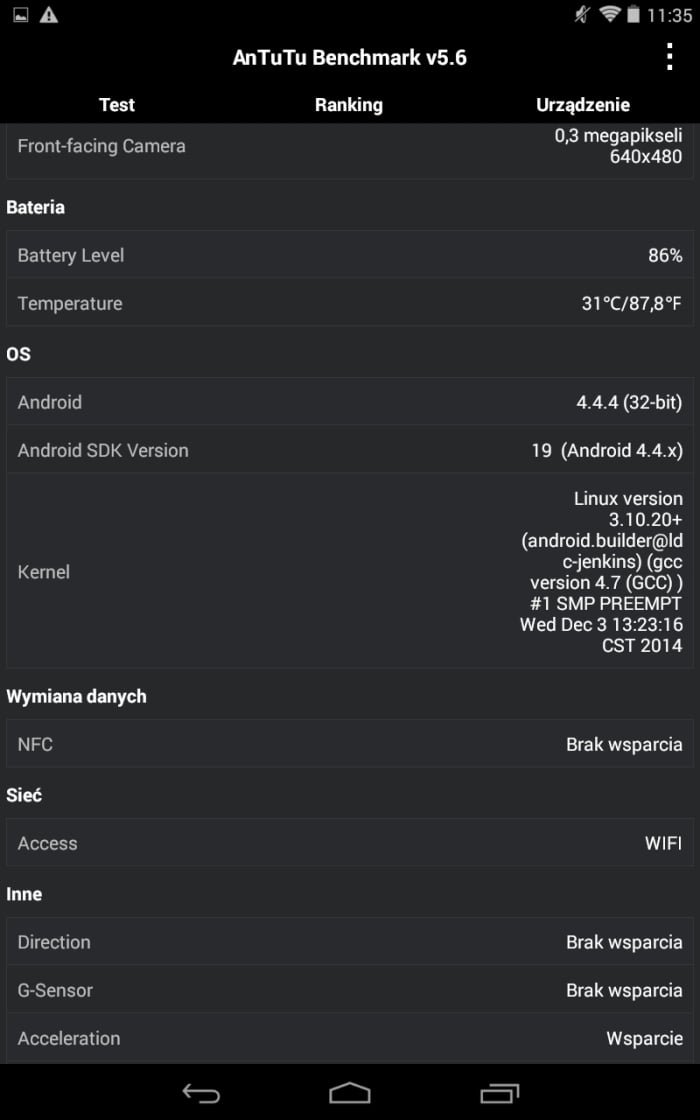This screenshot has height=1120, width=700.
Task: Switch to the Ranking tab
Action: 349,104
